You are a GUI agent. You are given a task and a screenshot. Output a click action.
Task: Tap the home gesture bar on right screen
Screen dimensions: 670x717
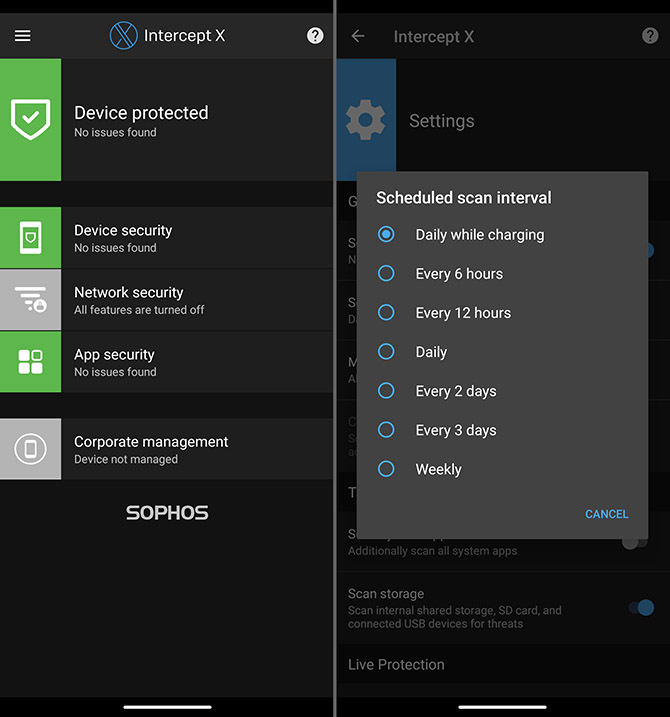coord(502,707)
